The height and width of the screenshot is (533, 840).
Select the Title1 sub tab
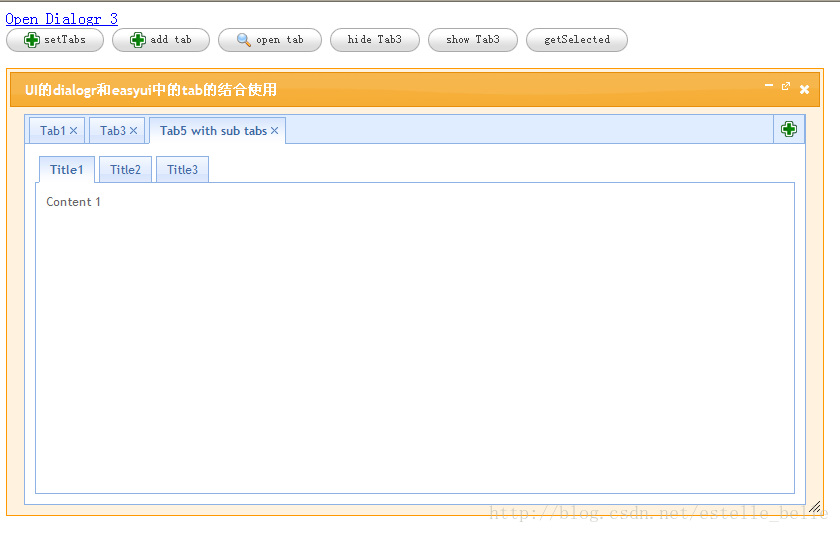pyautogui.click(x=67, y=170)
